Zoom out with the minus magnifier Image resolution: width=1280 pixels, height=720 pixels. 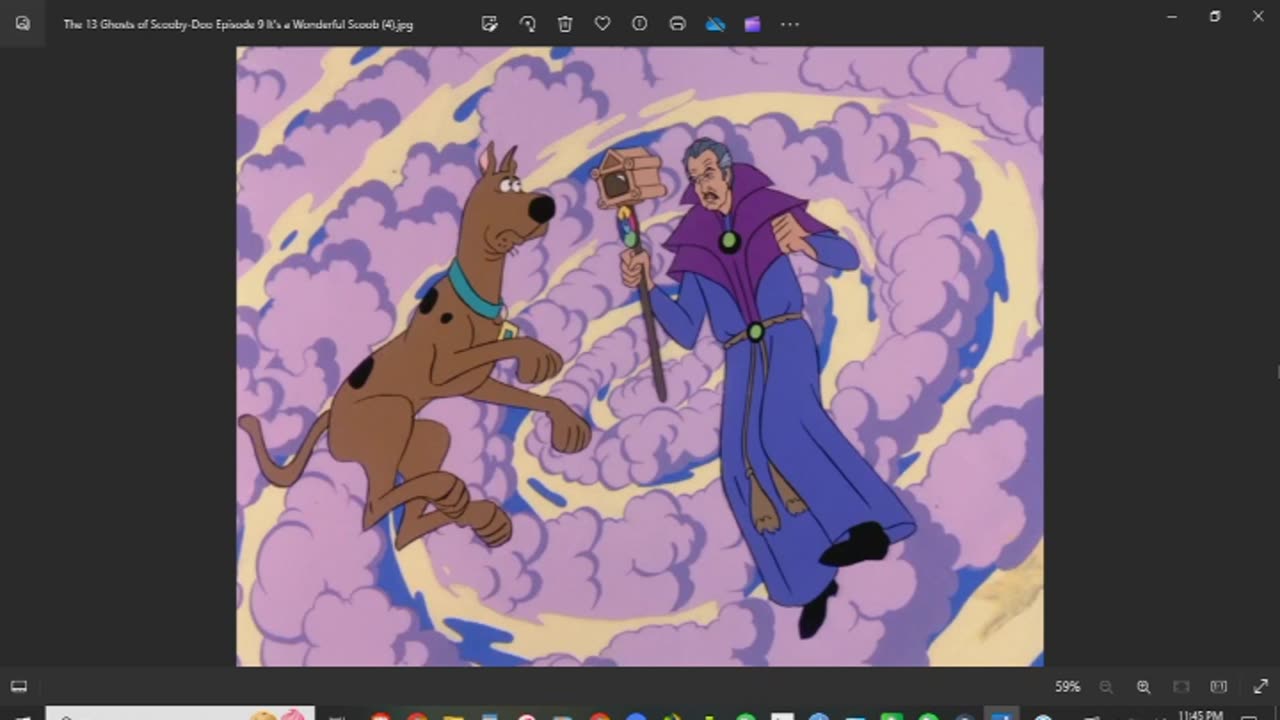pos(1106,687)
